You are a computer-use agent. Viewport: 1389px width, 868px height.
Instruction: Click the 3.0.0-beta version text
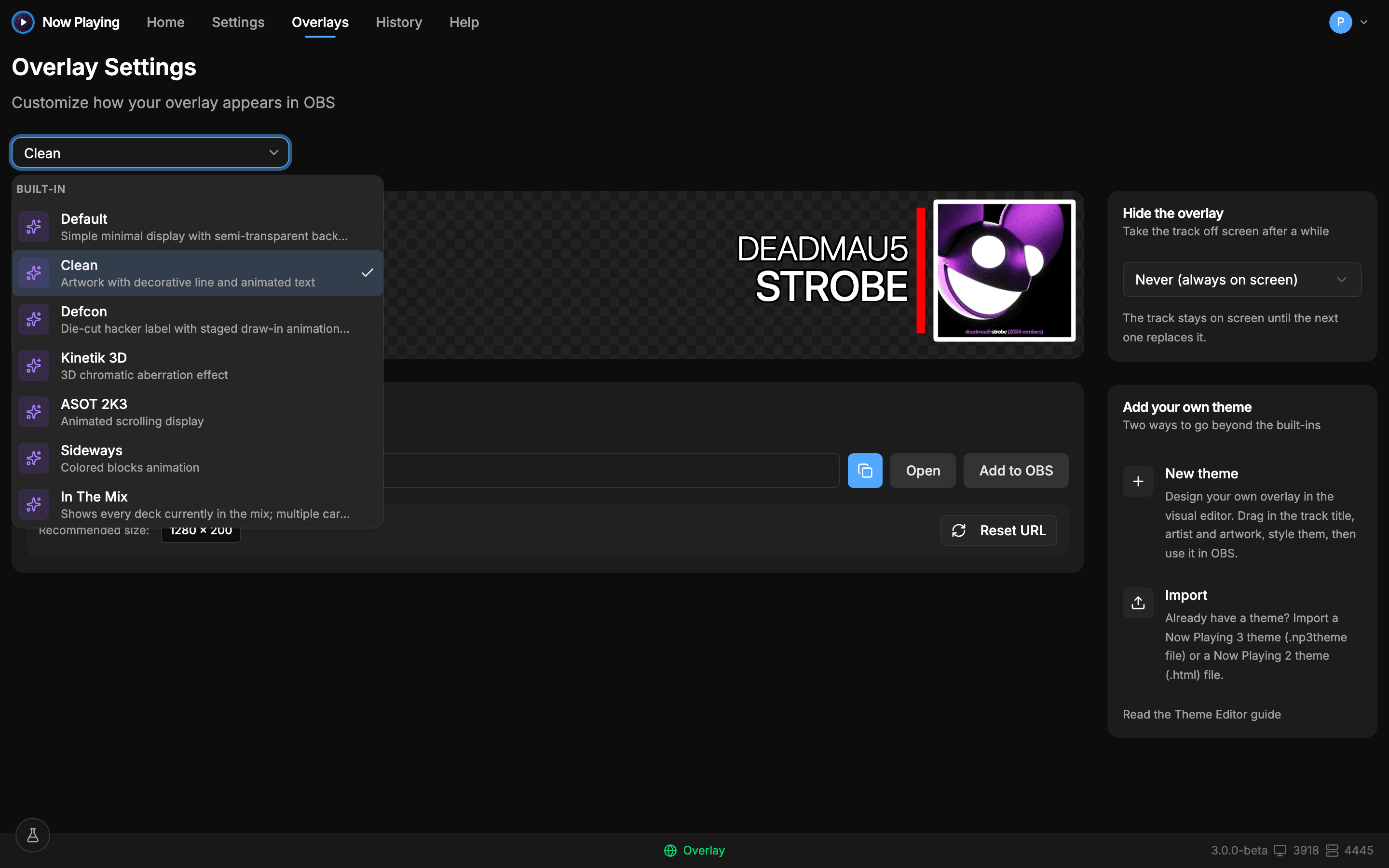click(1239, 850)
